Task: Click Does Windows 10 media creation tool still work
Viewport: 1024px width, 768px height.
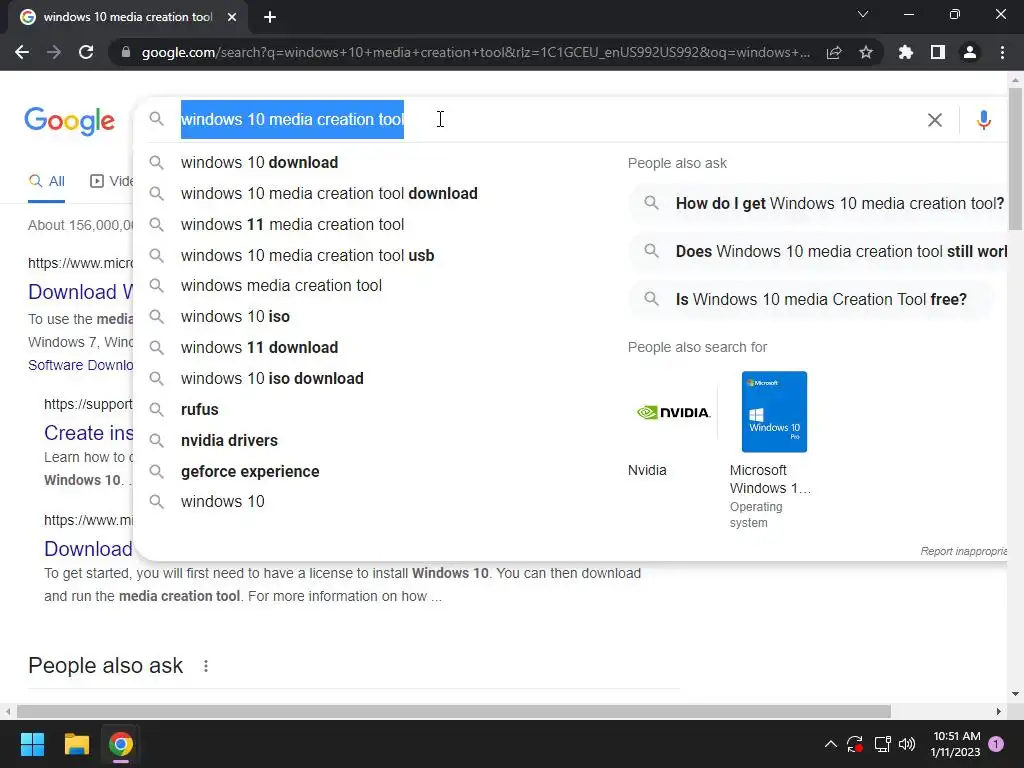Action: click(x=820, y=251)
